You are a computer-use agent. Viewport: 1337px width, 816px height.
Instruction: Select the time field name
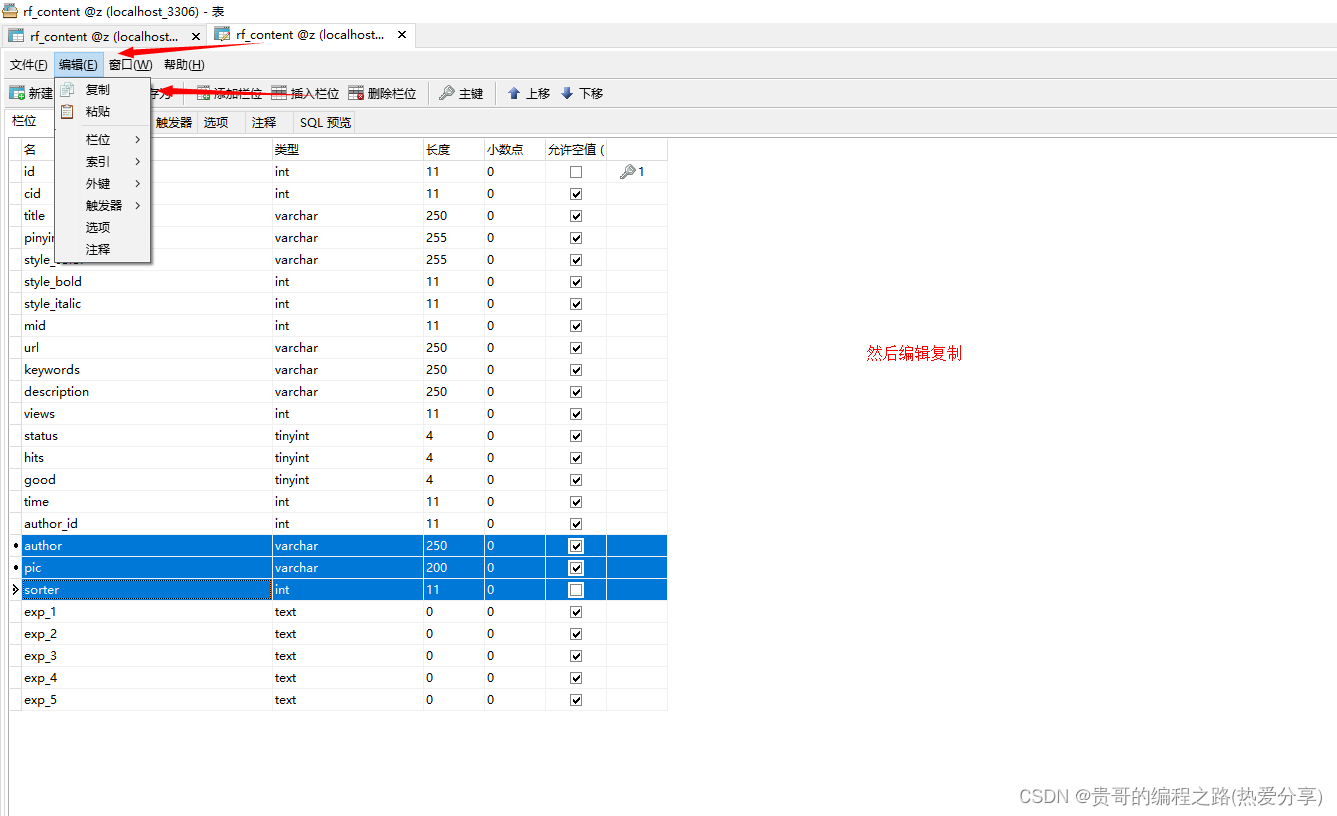coord(37,502)
